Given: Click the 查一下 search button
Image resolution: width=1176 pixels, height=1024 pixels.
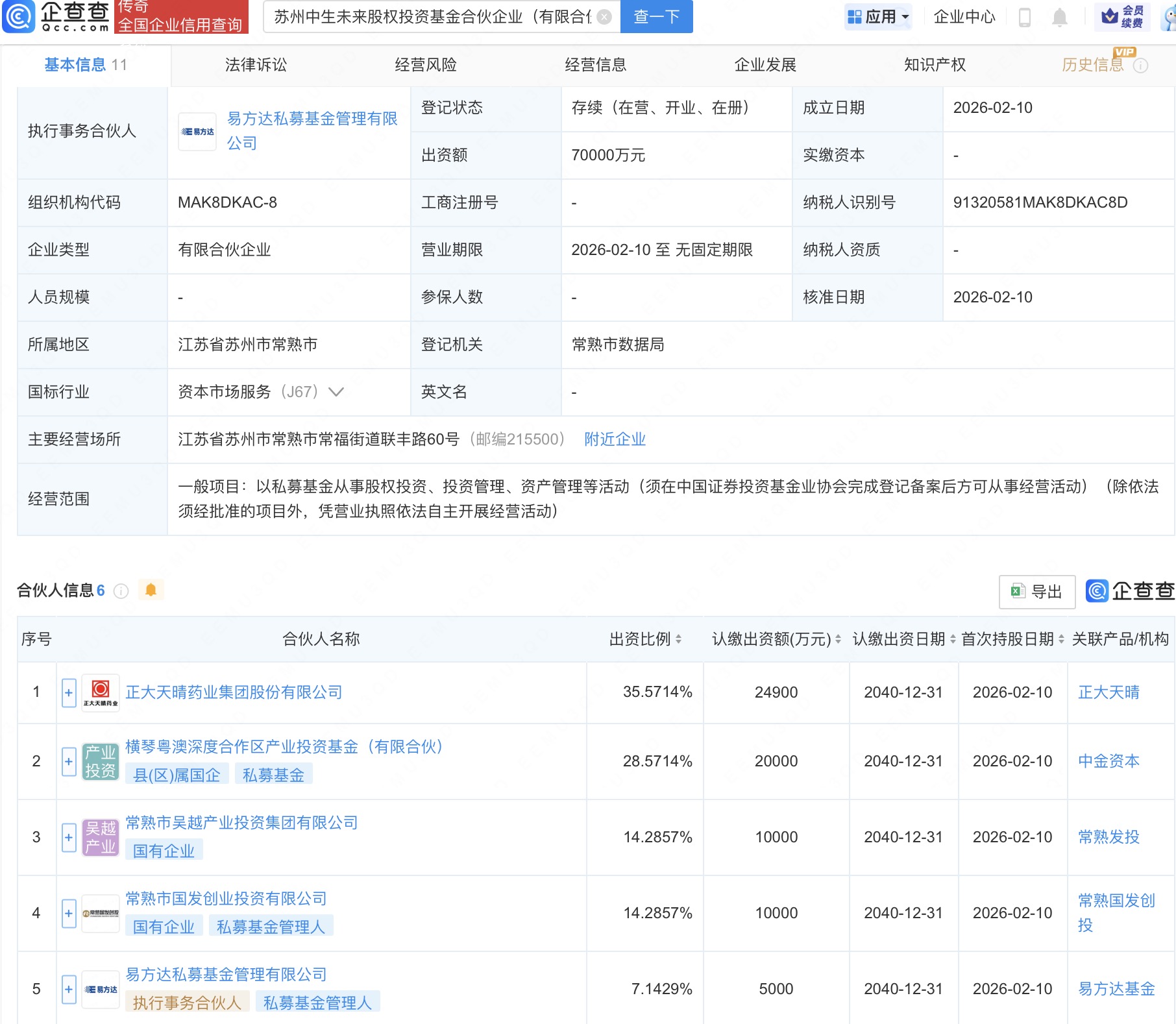Looking at the screenshot, I should click(x=656, y=17).
